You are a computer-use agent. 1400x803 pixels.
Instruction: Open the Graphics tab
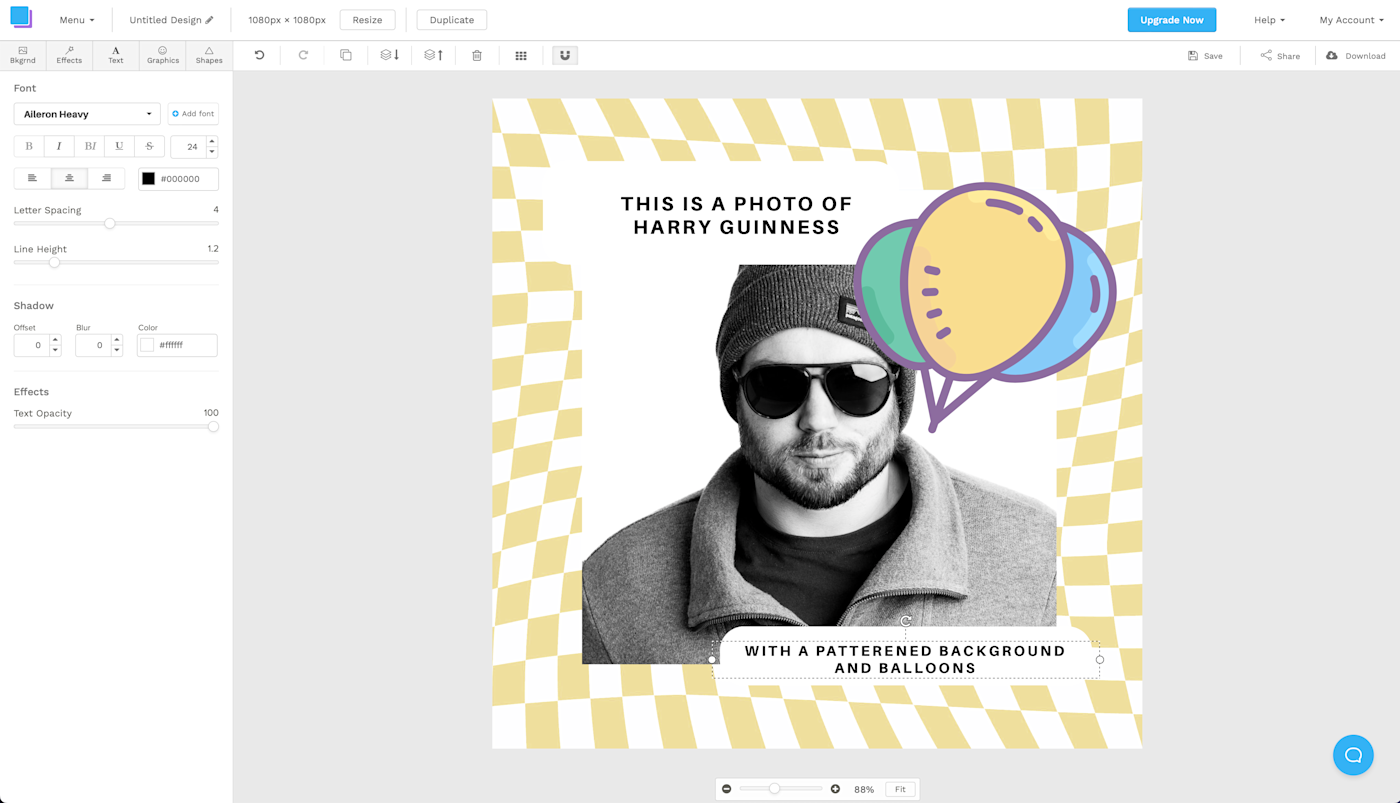point(163,55)
